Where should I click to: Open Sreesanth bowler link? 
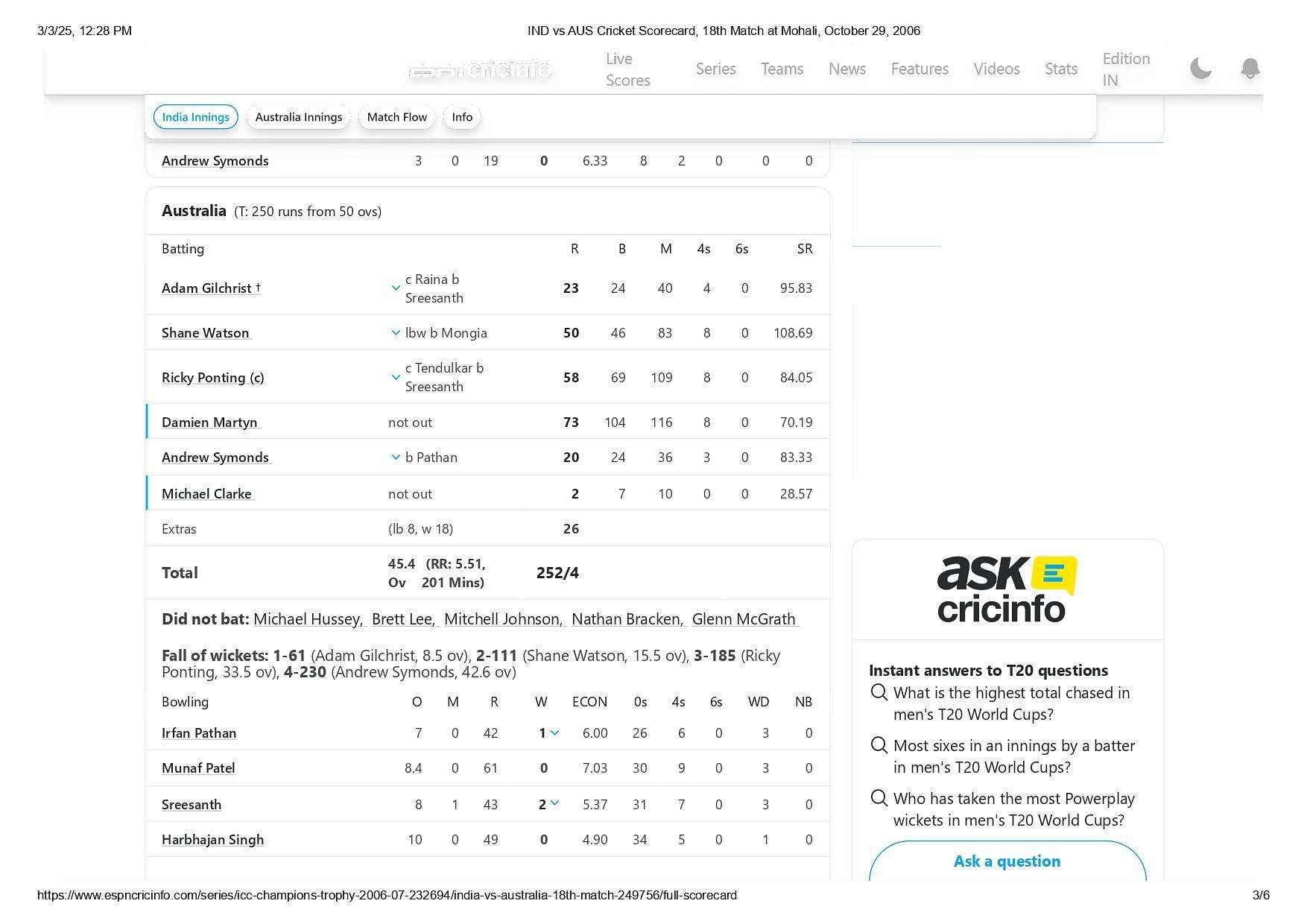coord(192,804)
